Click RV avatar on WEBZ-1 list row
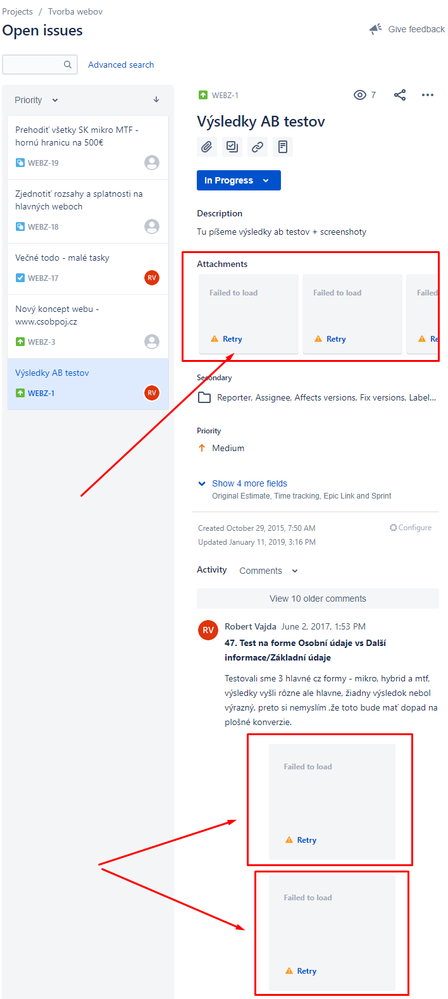The width and height of the screenshot is (448, 999). (x=152, y=392)
